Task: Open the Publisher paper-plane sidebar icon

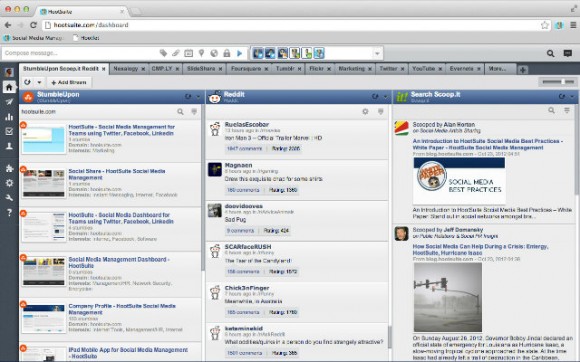Action: point(9,102)
